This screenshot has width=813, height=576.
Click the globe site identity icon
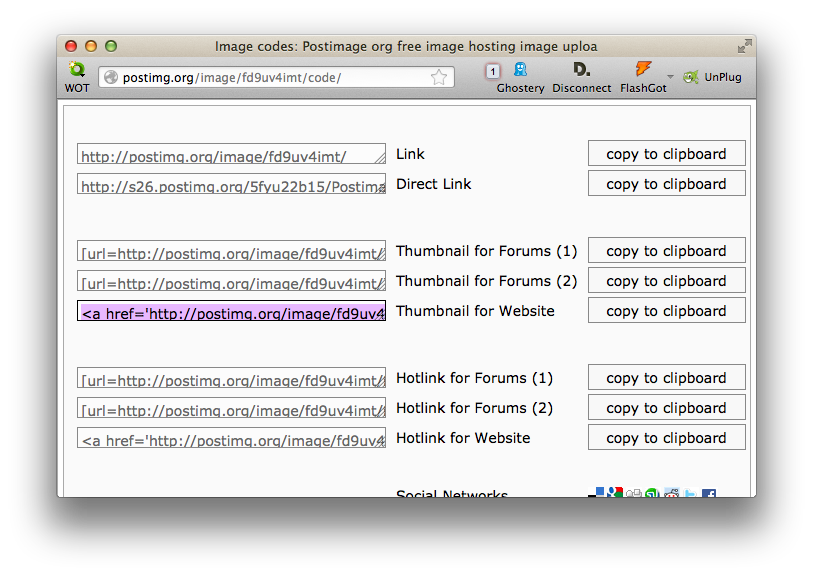click(x=111, y=77)
